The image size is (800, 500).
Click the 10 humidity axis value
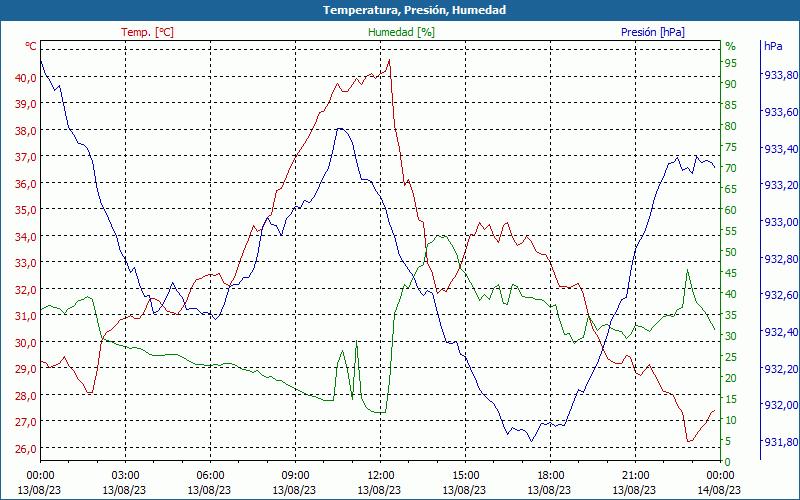[731, 420]
